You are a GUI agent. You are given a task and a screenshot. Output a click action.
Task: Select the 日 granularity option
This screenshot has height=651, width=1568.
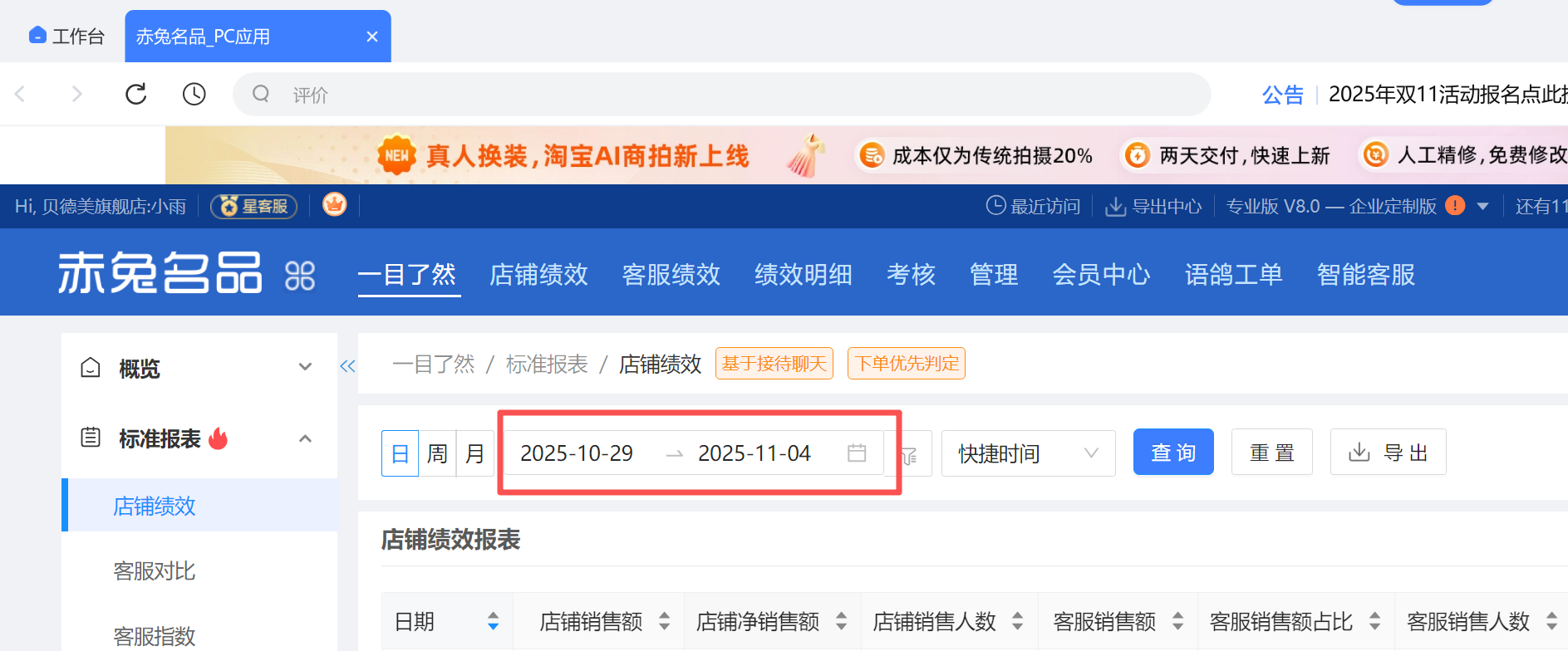pos(400,453)
